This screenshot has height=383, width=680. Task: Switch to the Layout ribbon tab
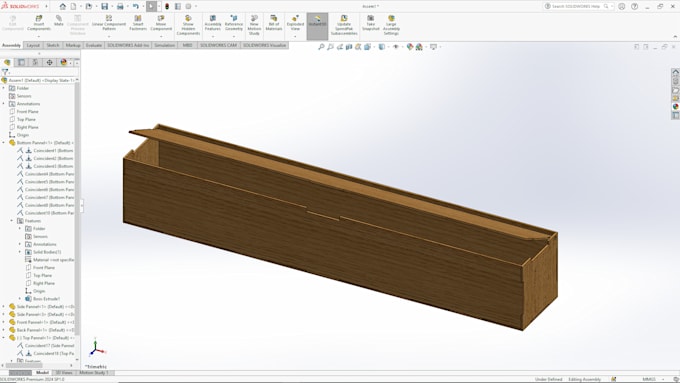(33, 45)
